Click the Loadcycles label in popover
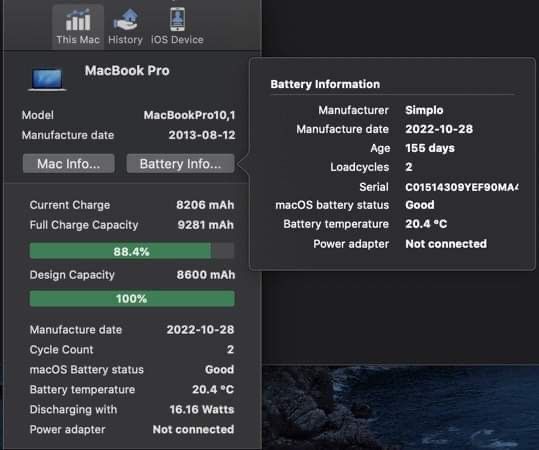Screen dimensions: 539x450 pyautogui.click(x=360, y=167)
